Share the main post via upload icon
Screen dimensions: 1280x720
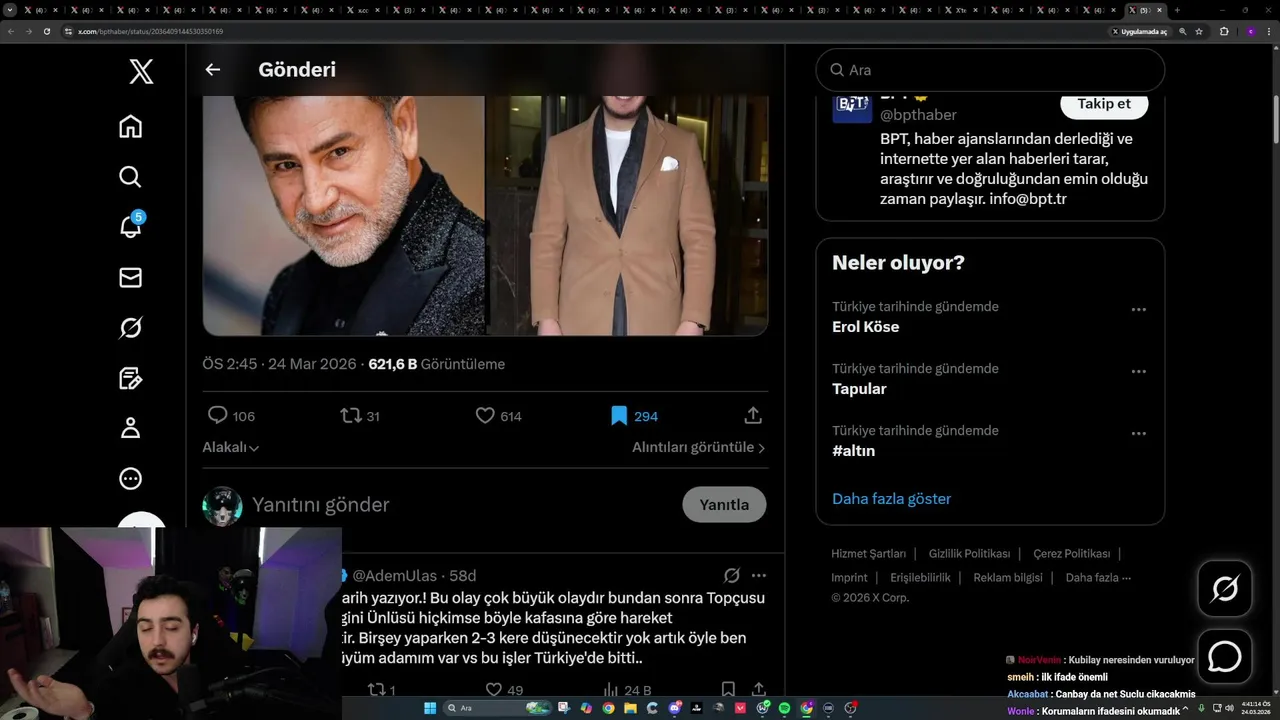tap(754, 415)
